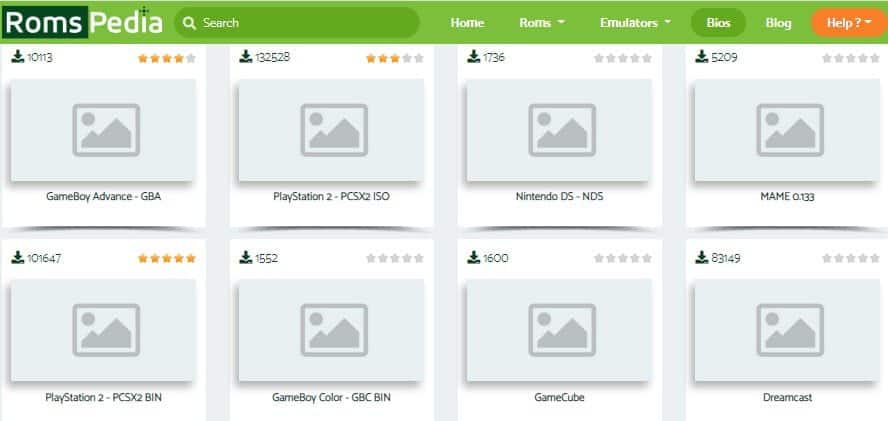Click download icon beside 10113
Viewport: 888px width, 421px height.
coord(18,57)
